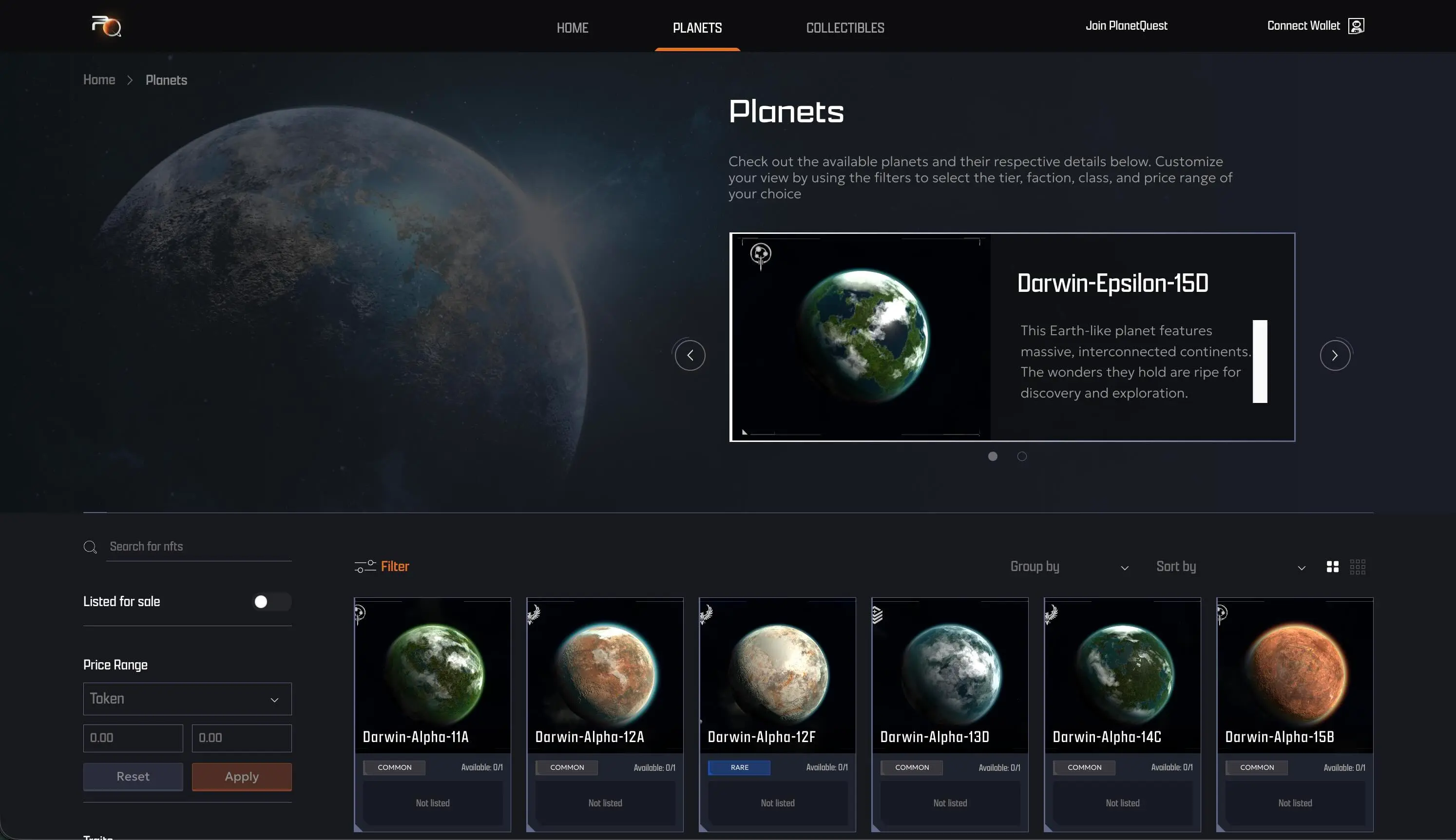The height and width of the screenshot is (840, 1456).
Task: Click Not listed on Darwin-Alpha-12A card
Action: [x=605, y=802]
